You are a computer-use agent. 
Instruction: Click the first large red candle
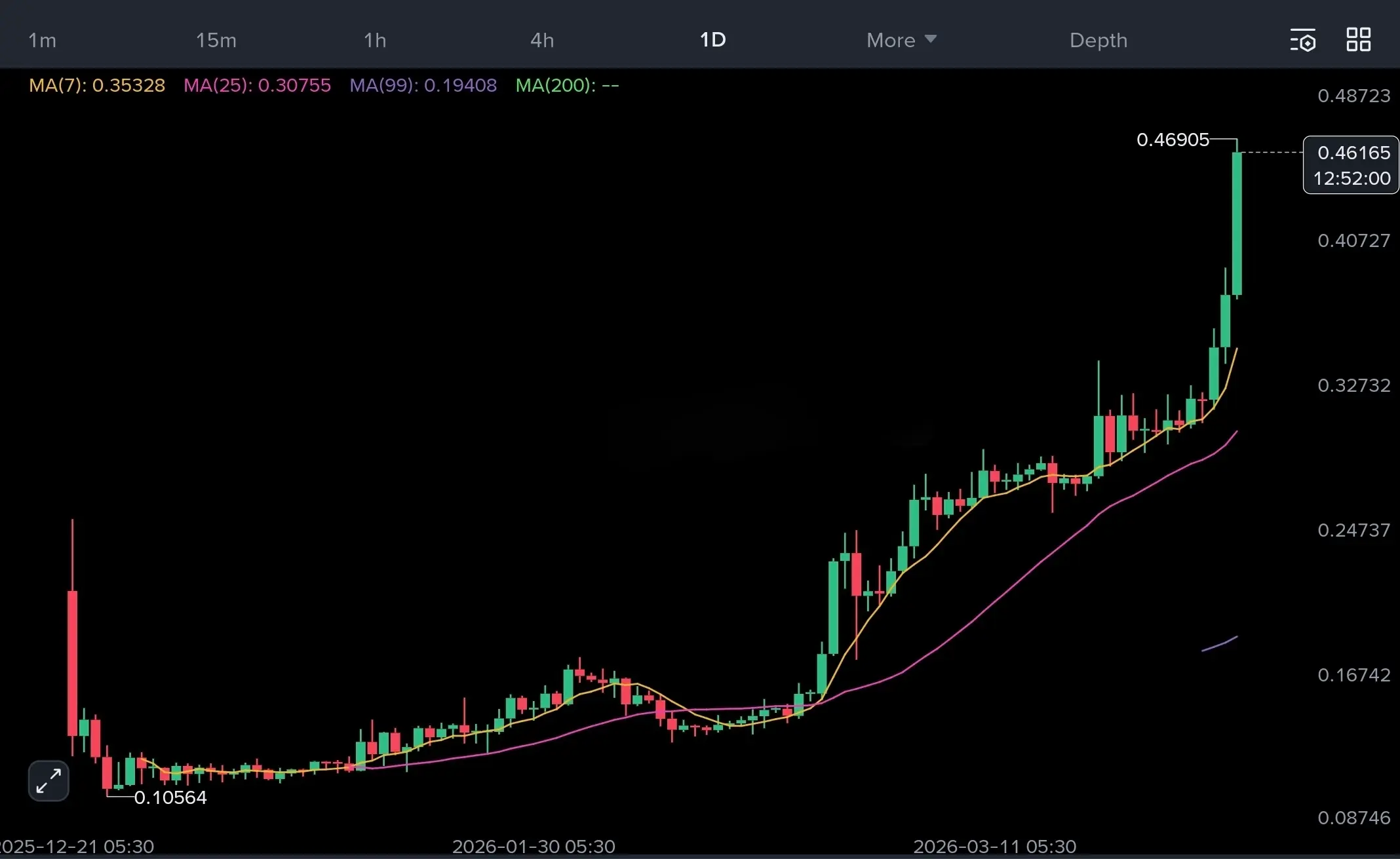(72, 662)
